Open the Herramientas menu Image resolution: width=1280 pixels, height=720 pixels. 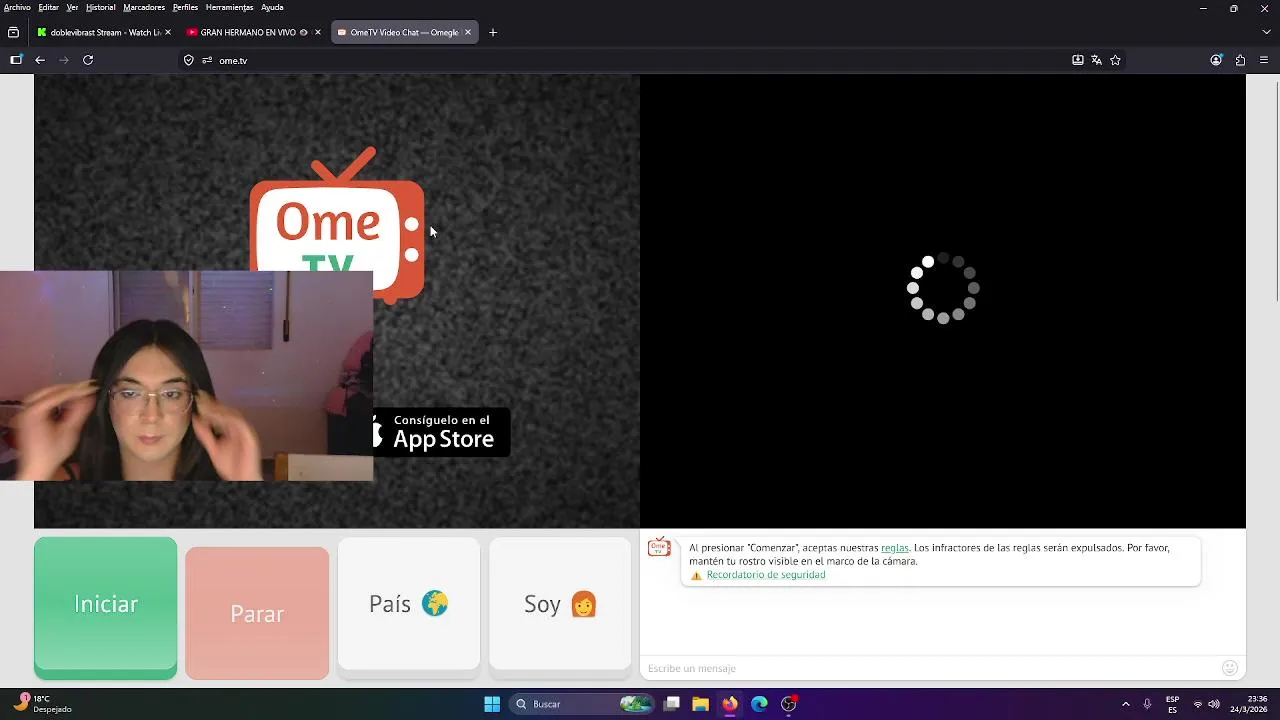pyautogui.click(x=230, y=7)
